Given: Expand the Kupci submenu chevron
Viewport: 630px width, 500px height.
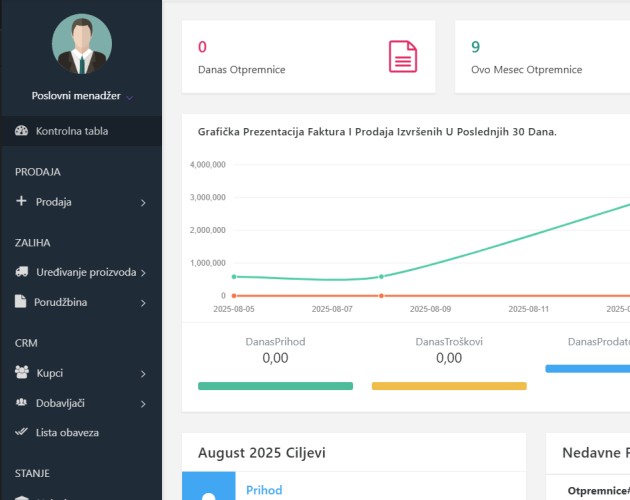Looking at the screenshot, I should click(x=143, y=374).
